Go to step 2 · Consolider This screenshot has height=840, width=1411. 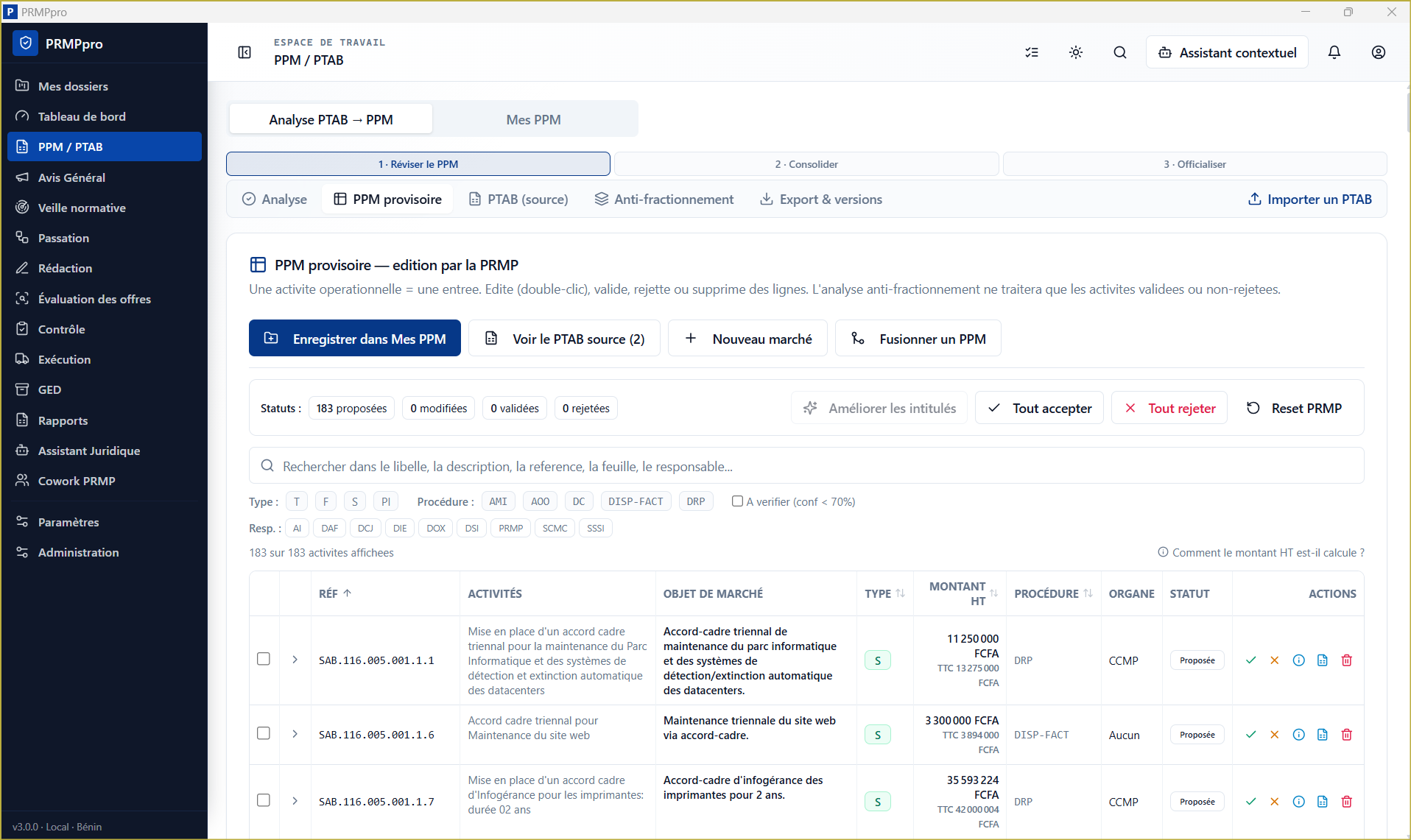coord(806,164)
